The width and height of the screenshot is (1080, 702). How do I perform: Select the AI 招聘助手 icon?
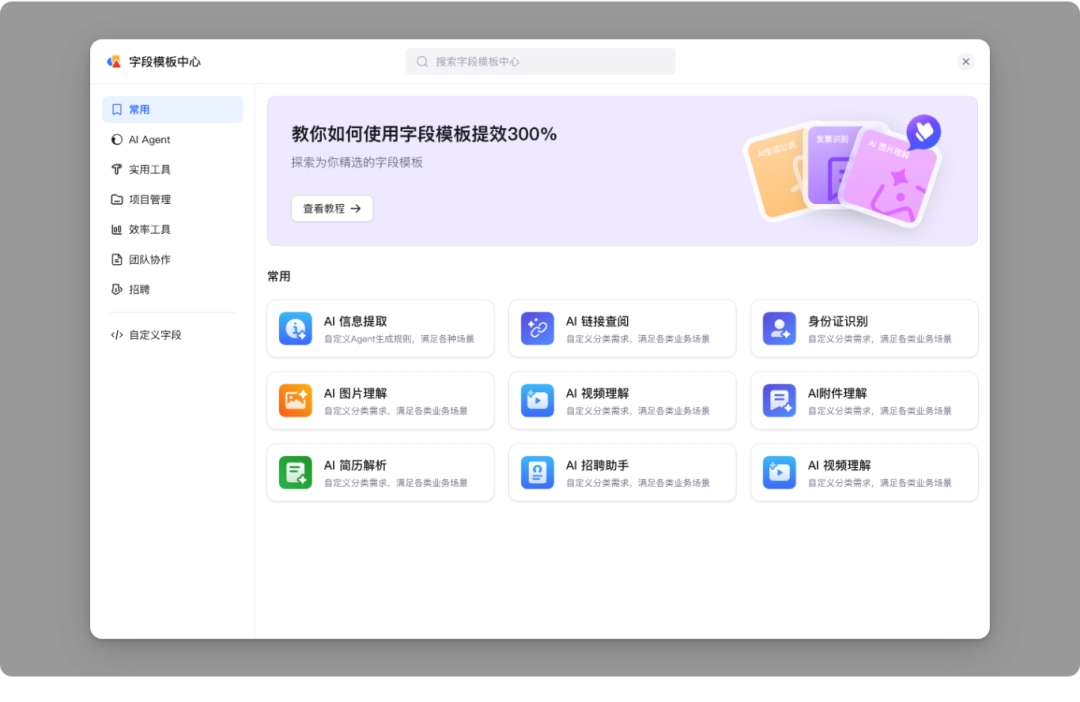click(537, 472)
